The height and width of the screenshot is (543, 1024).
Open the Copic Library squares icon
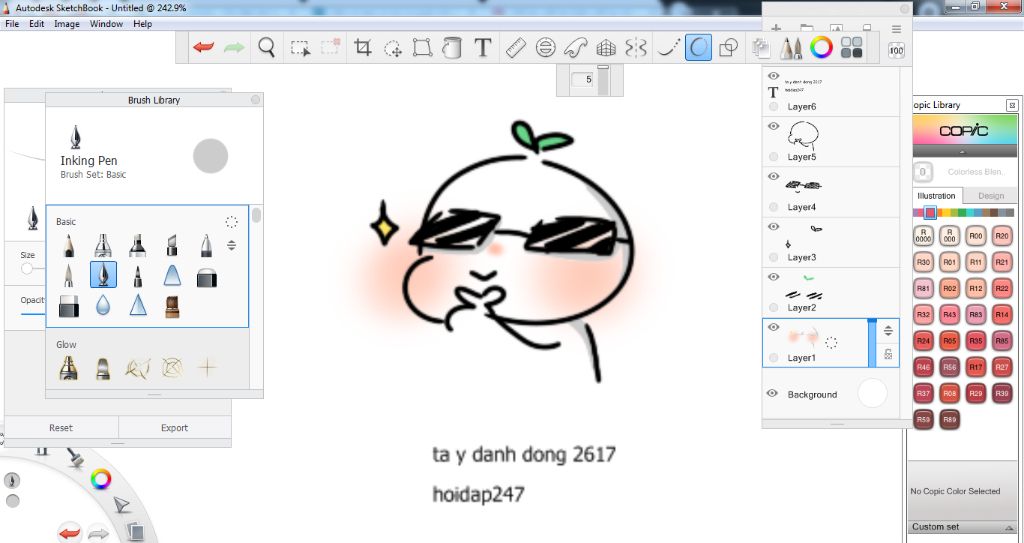852,48
